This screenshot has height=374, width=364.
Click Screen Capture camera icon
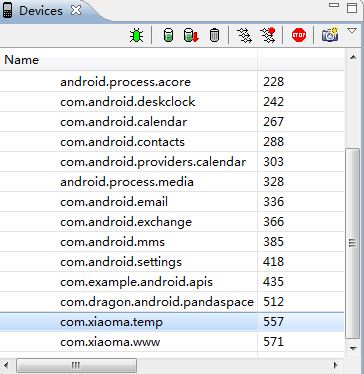[x=330, y=35]
